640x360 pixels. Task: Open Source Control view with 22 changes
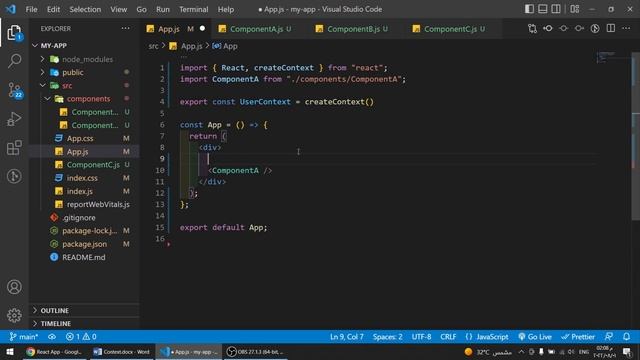tap(14, 90)
